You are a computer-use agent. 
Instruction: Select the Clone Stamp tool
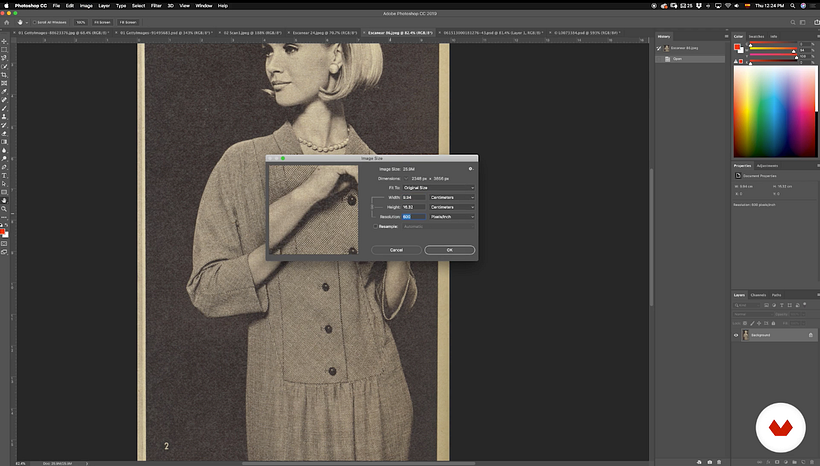[x=4, y=117]
